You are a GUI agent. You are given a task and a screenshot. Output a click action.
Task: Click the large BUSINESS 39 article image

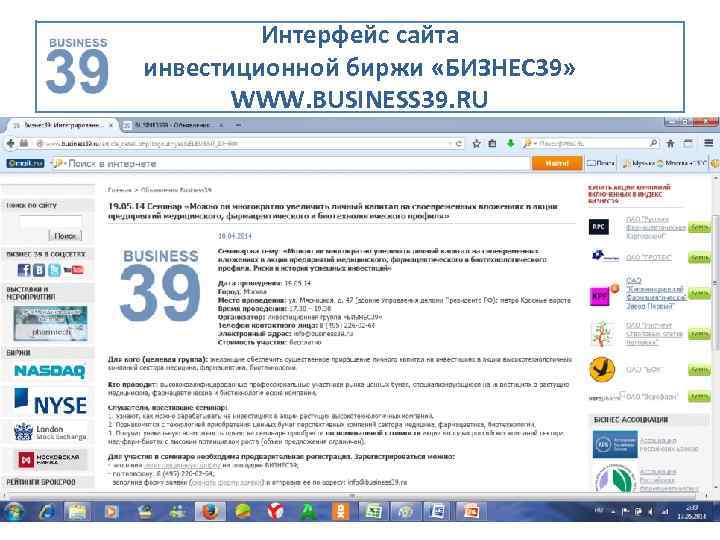(x=160, y=285)
